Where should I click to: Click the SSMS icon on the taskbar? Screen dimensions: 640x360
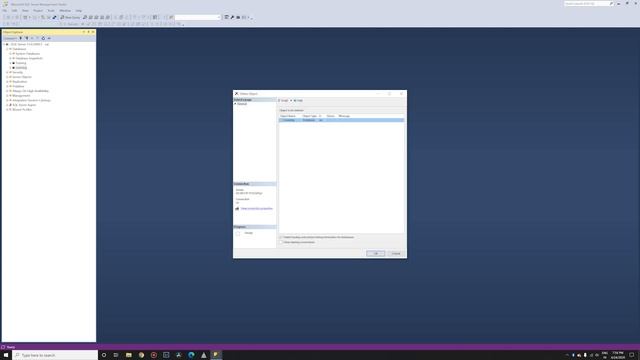pyautogui.click(x=216, y=355)
